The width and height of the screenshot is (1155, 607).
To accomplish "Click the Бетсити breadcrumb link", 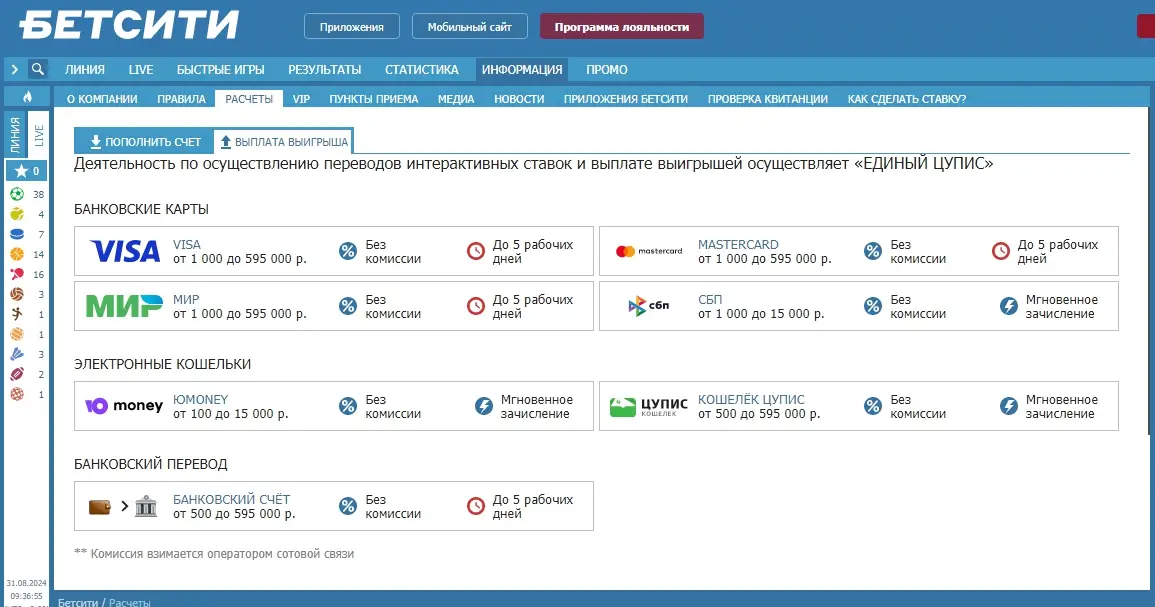I will point(78,603).
